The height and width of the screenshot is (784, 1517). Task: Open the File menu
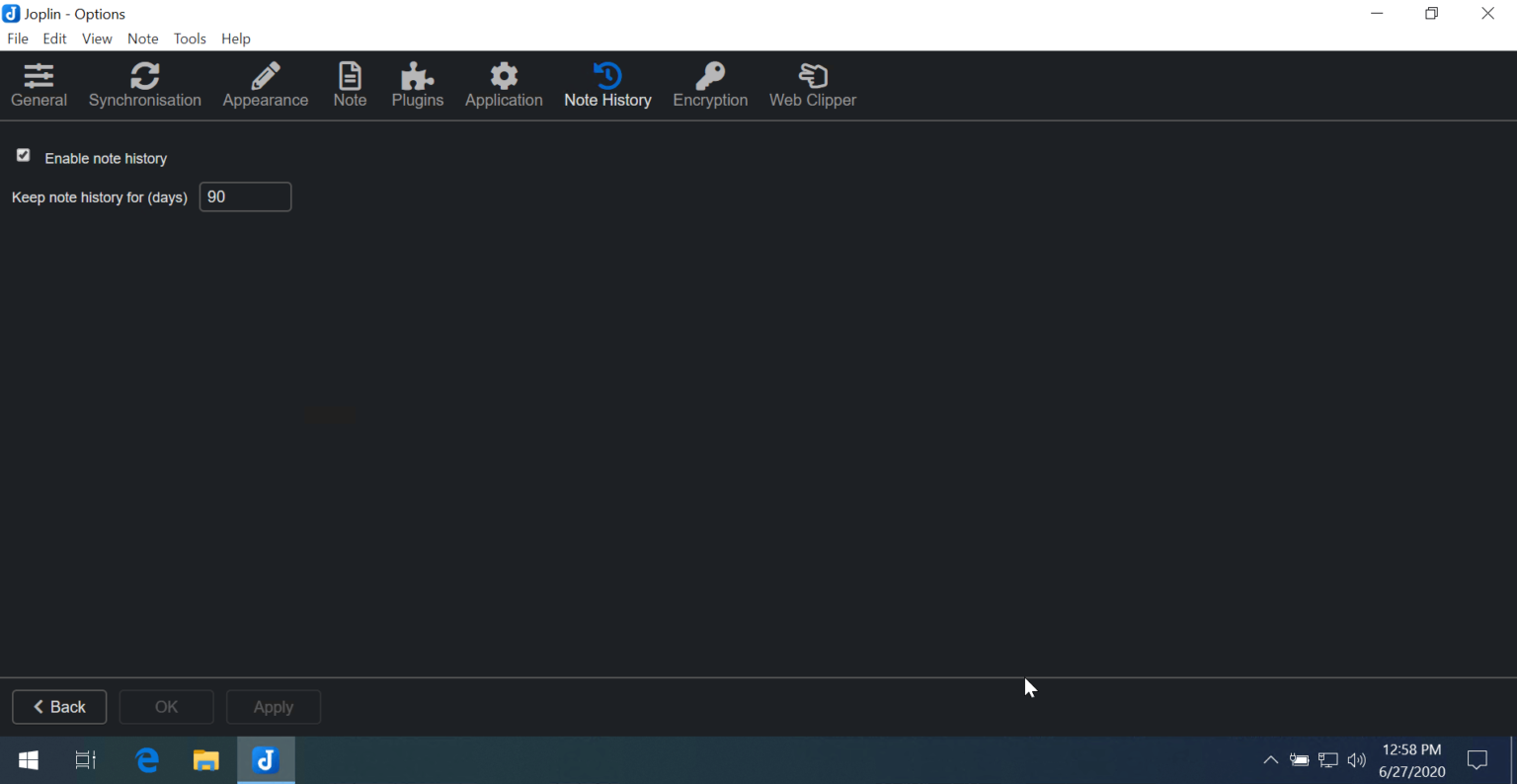[x=17, y=39]
